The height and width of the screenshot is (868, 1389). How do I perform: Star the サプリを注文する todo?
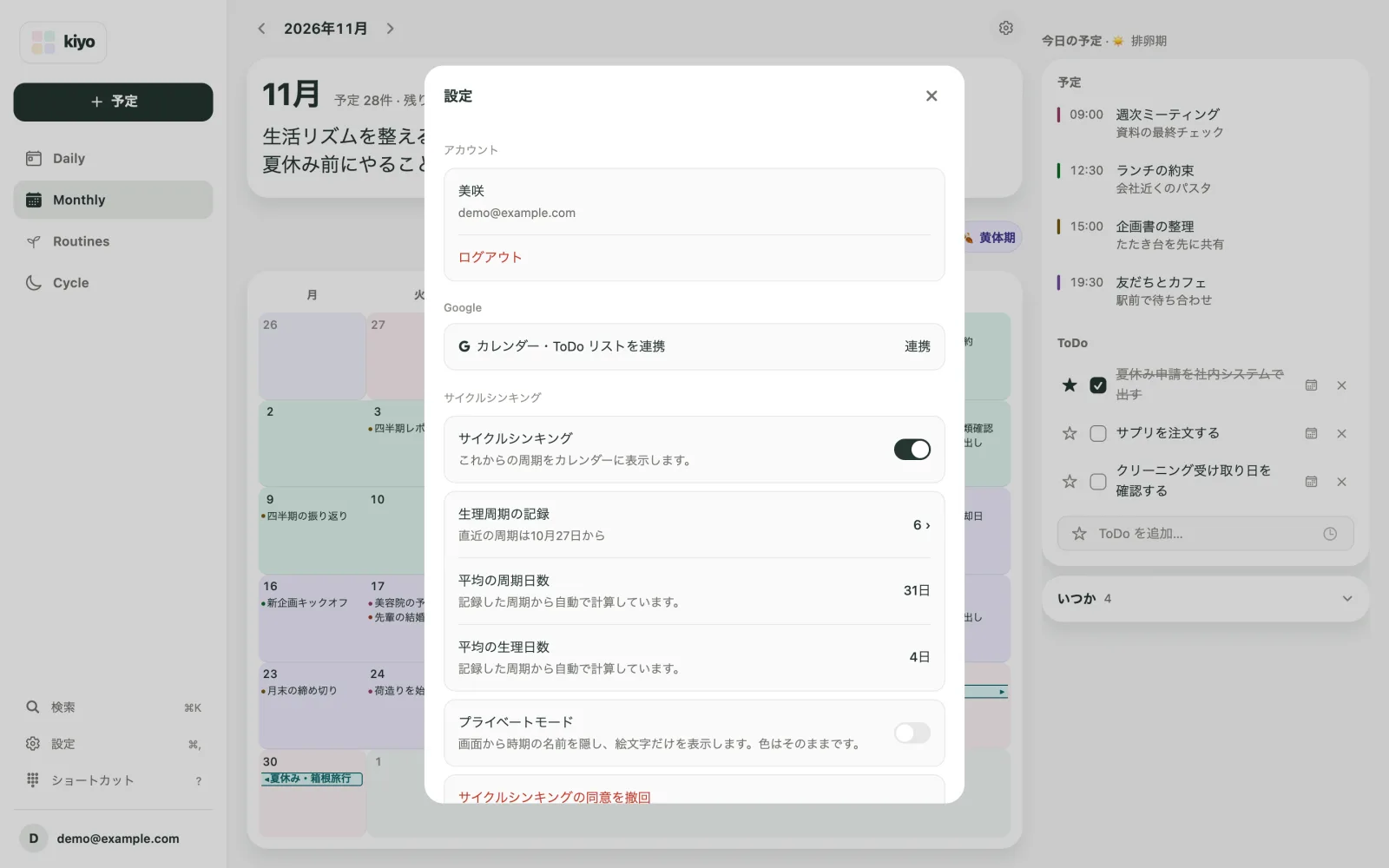1070,433
